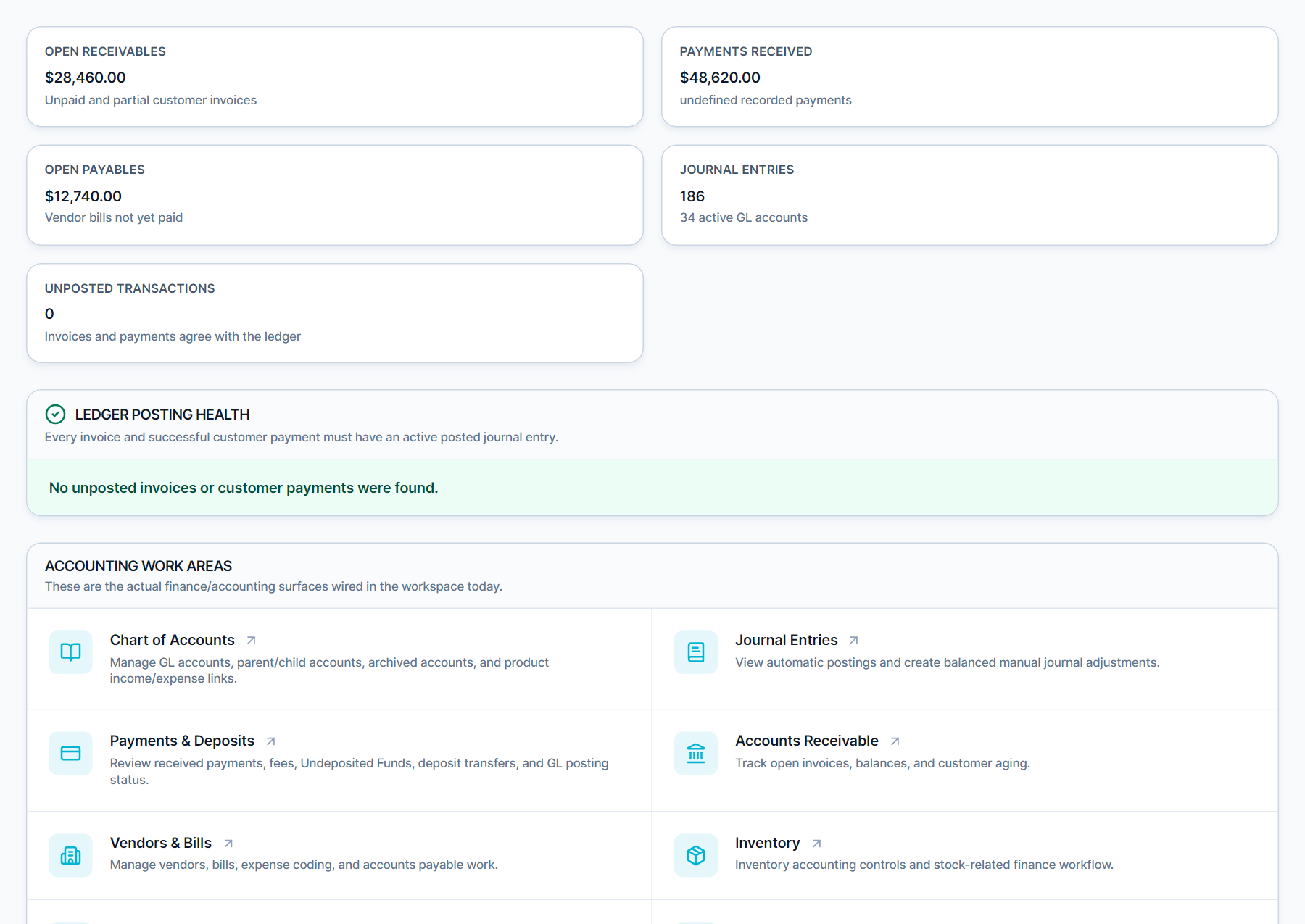Viewport: 1305px width, 924px height.
Task: Open the Chart of Accounts link
Action: tap(173, 640)
